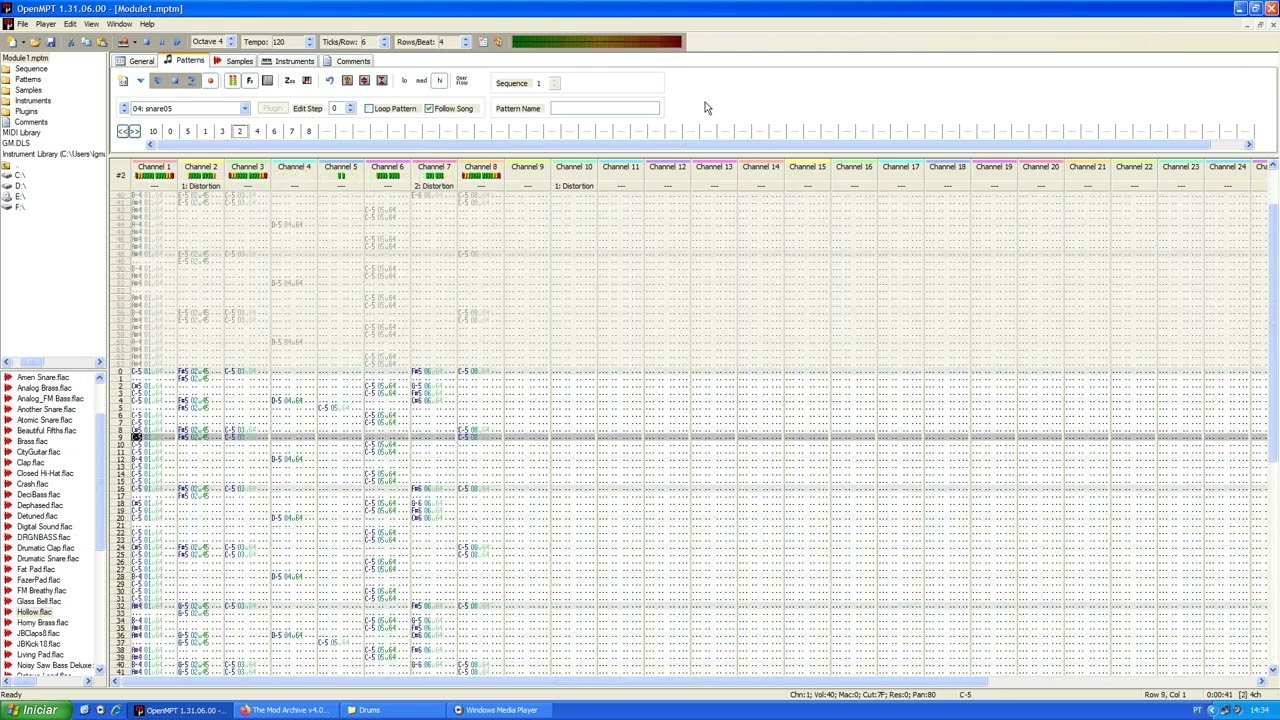Switch to the Samples tab

click(233, 61)
